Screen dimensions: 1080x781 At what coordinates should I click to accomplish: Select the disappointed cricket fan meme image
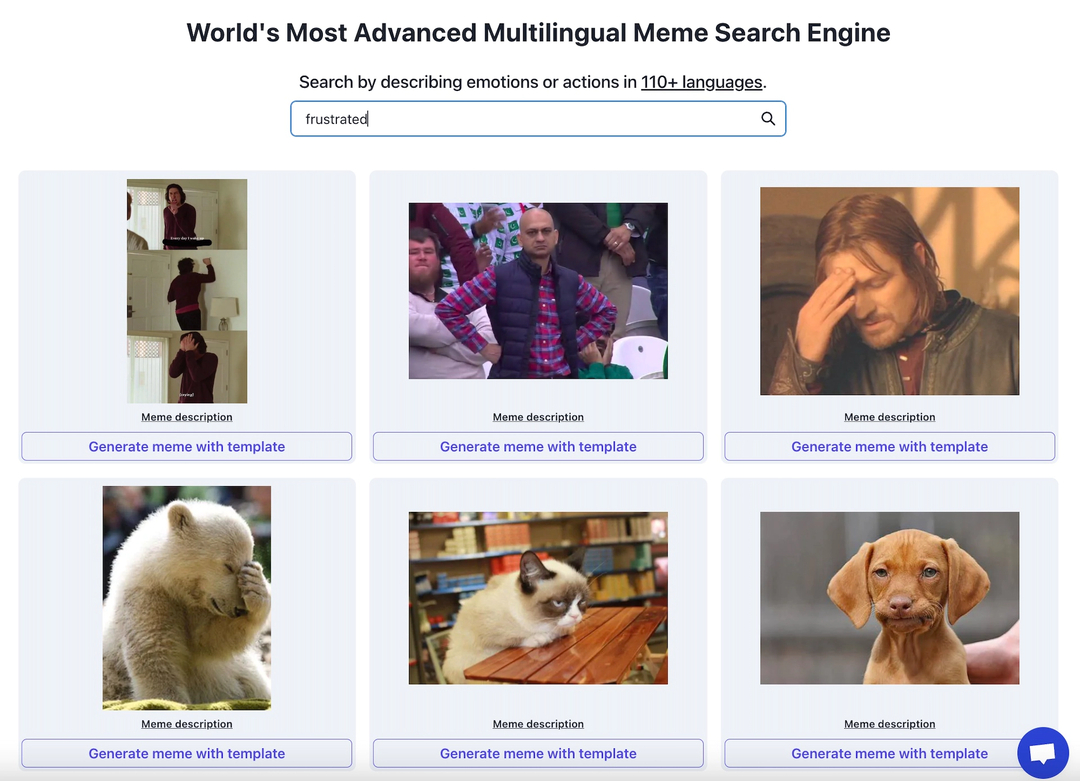[x=538, y=291]
